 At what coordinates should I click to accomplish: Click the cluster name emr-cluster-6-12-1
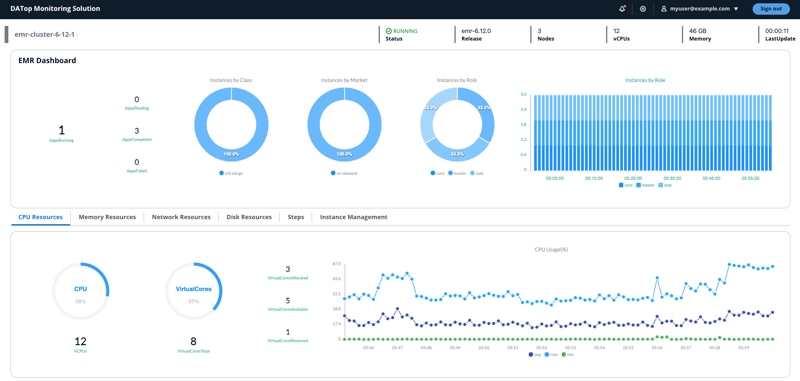click(x=44, y=35)
